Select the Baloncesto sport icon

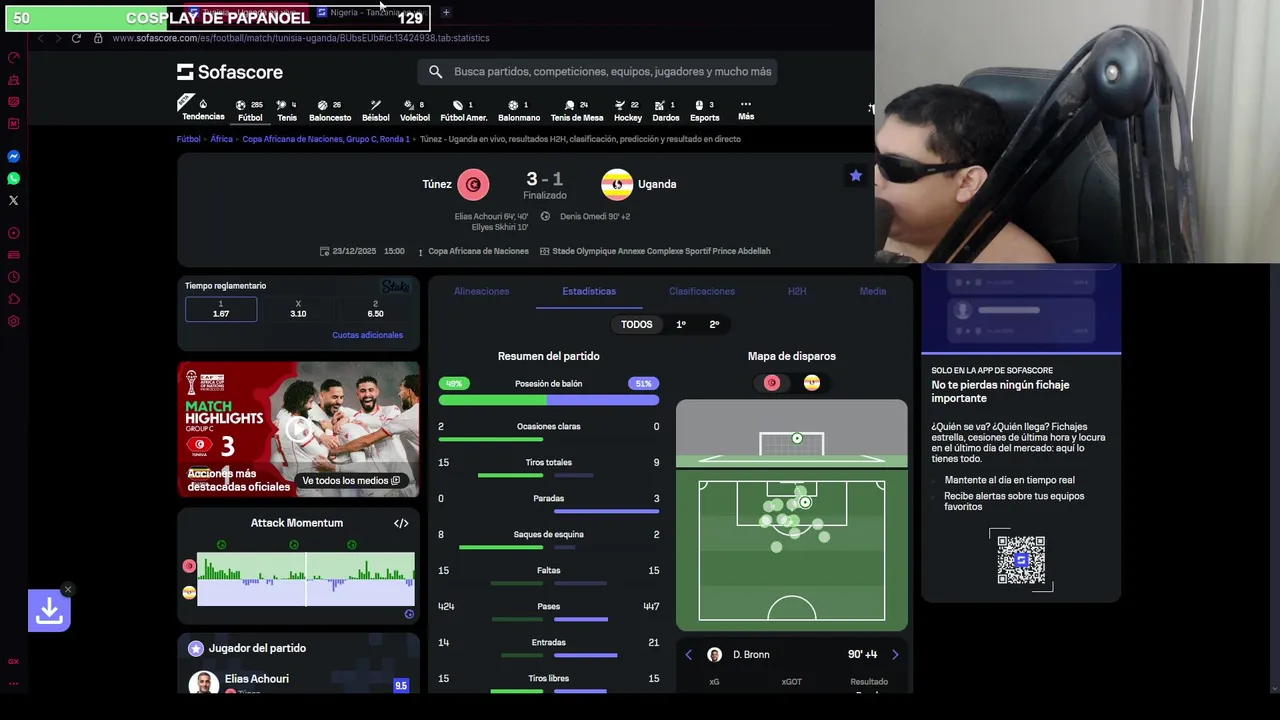330,110
